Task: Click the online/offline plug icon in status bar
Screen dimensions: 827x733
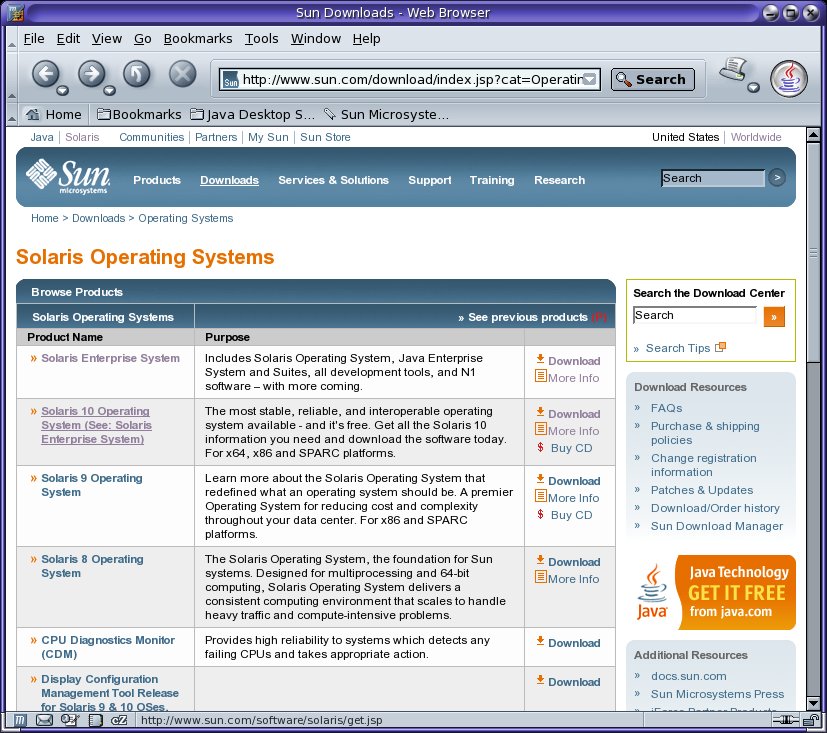Action: coord(786,720)
